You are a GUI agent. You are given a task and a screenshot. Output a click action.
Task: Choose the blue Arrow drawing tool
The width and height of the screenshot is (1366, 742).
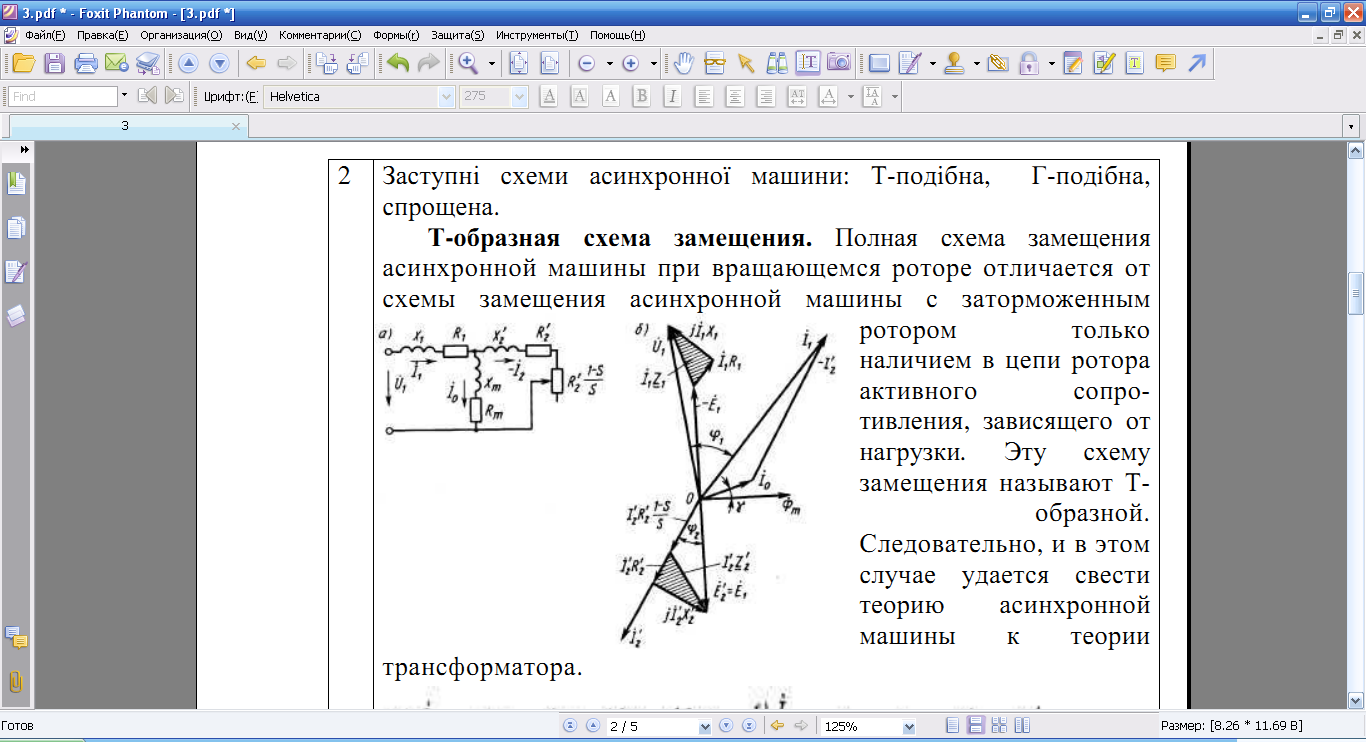coord(1196,63)
